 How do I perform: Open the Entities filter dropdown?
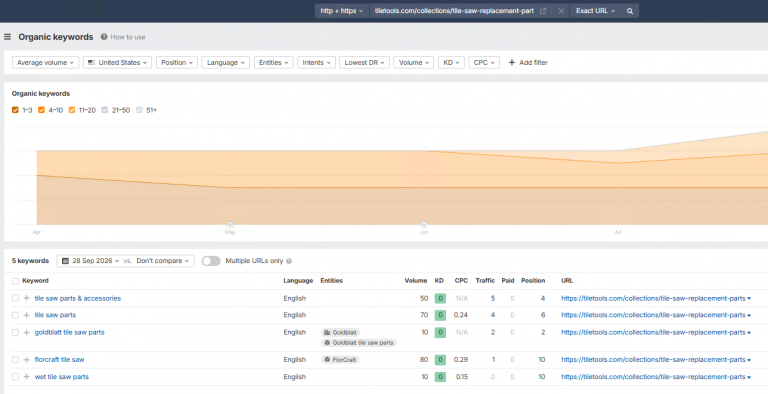[x=273, y=63]
